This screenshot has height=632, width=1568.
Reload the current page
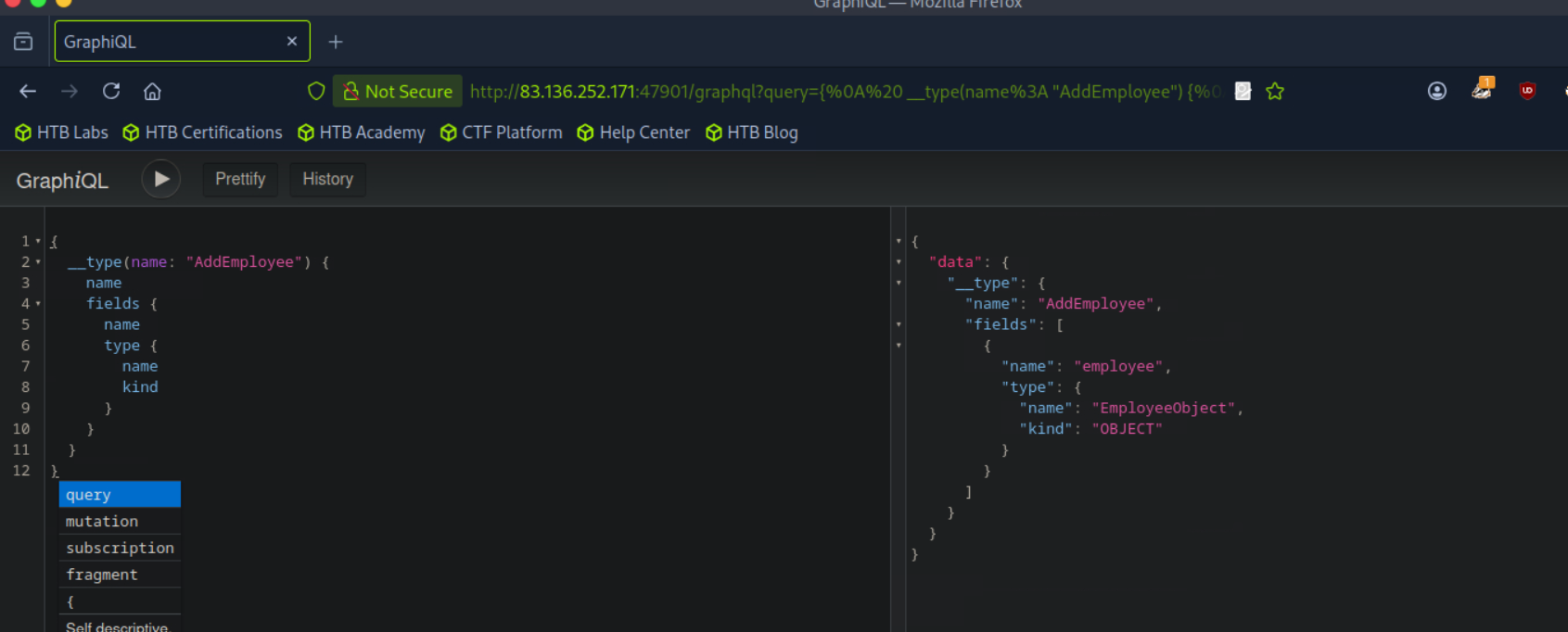pos(111,91)
